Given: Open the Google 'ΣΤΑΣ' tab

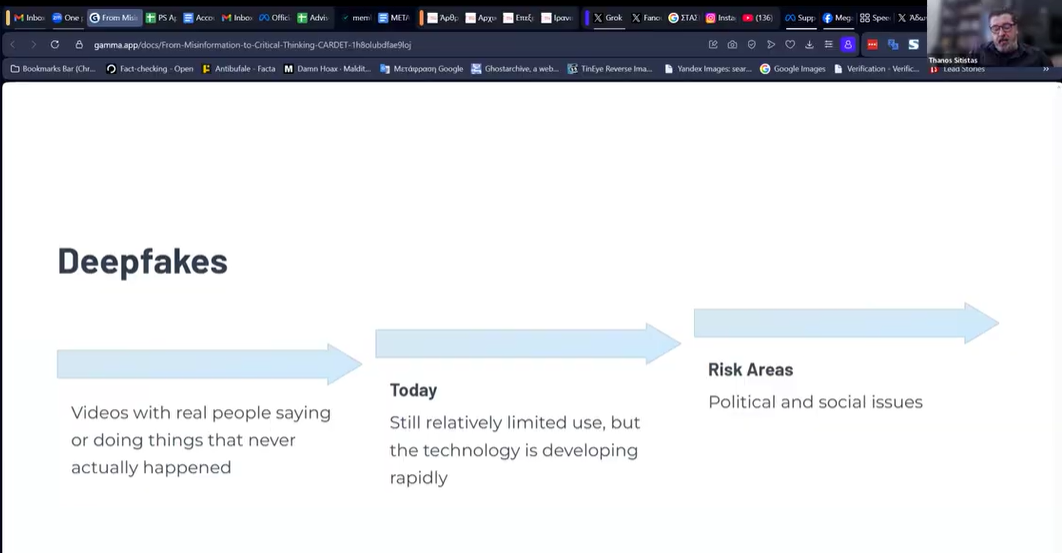Looking at the screenshot, I should pyautogui.click(x=683, y=18).
